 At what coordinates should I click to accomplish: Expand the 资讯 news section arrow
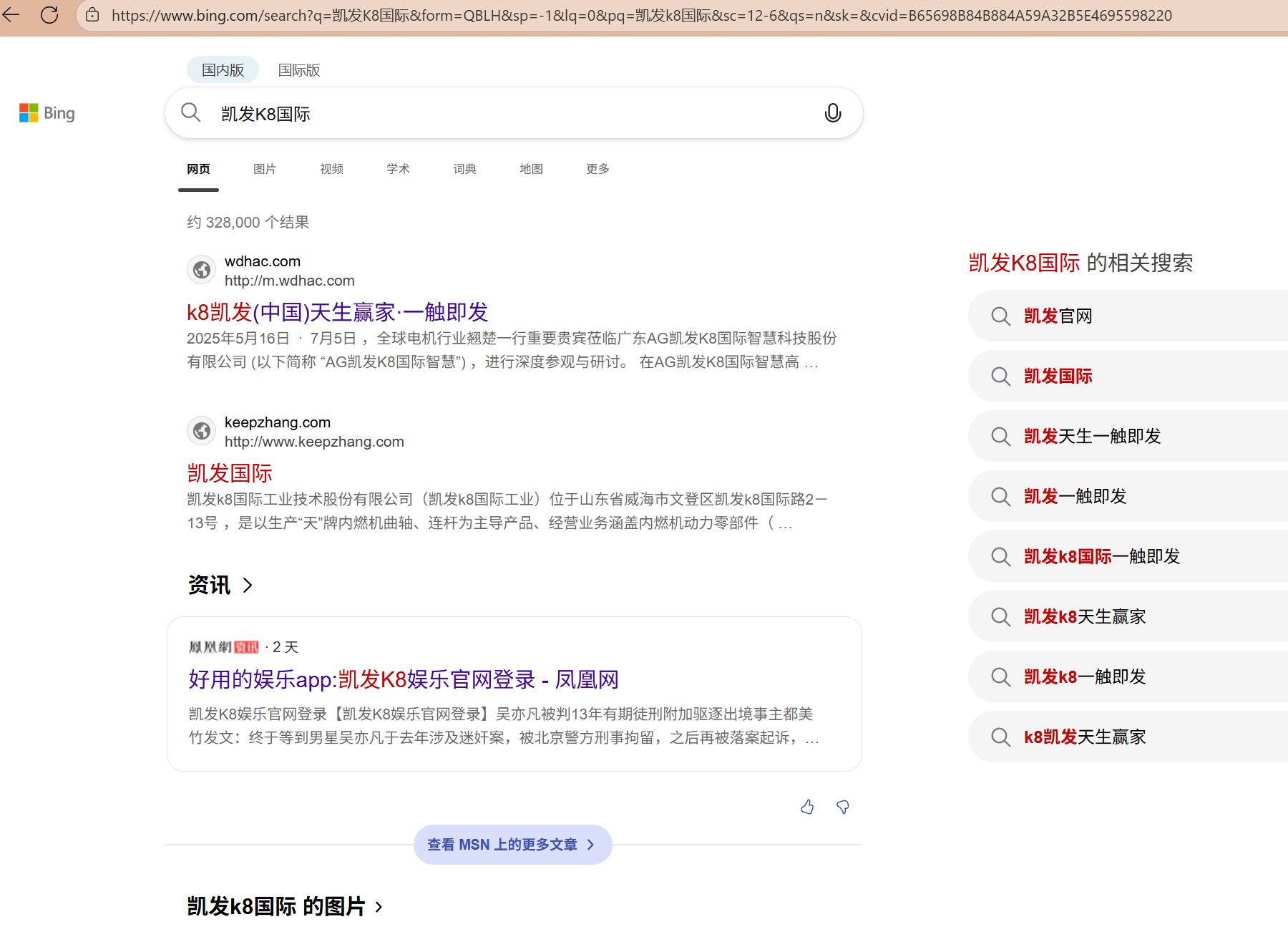pos(248,586)
